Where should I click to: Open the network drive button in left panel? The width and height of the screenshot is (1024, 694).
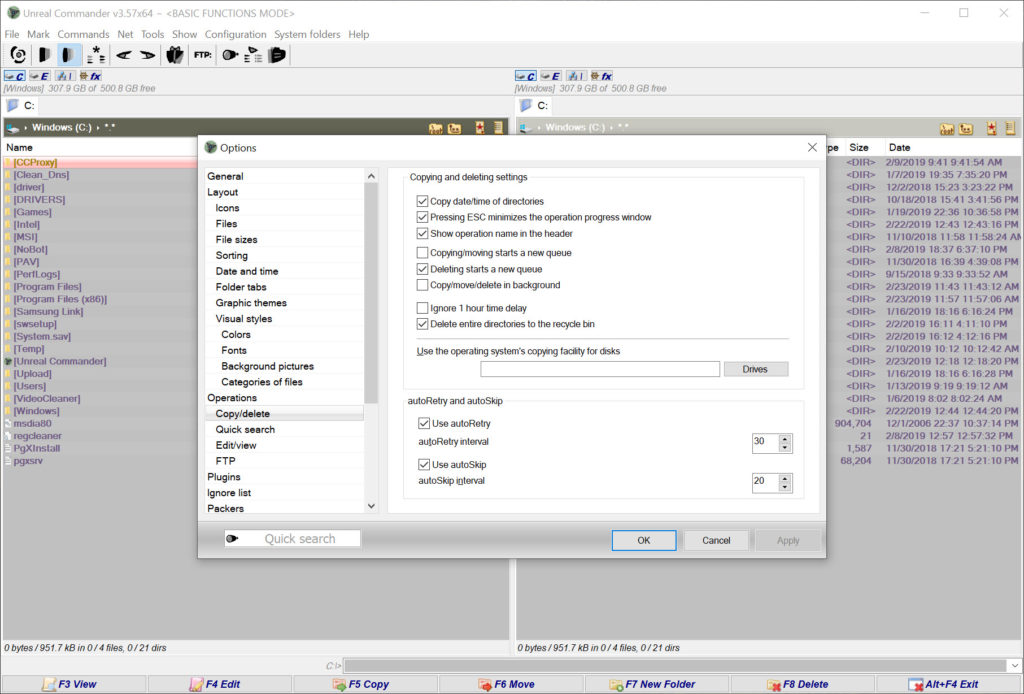click(x=64, y=76)
